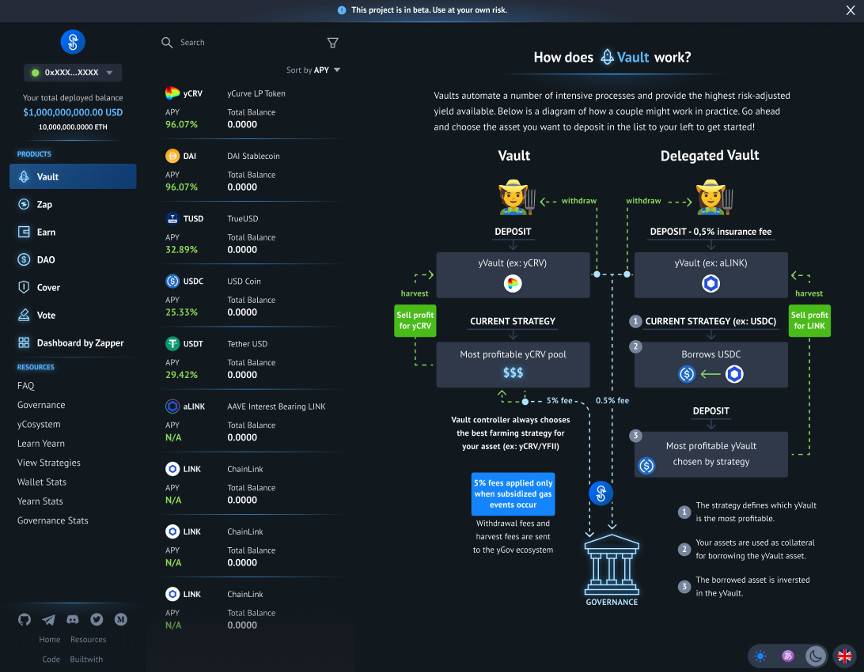Open the Telegram icon link
The image size is (864, 672).
coord(49,620)
